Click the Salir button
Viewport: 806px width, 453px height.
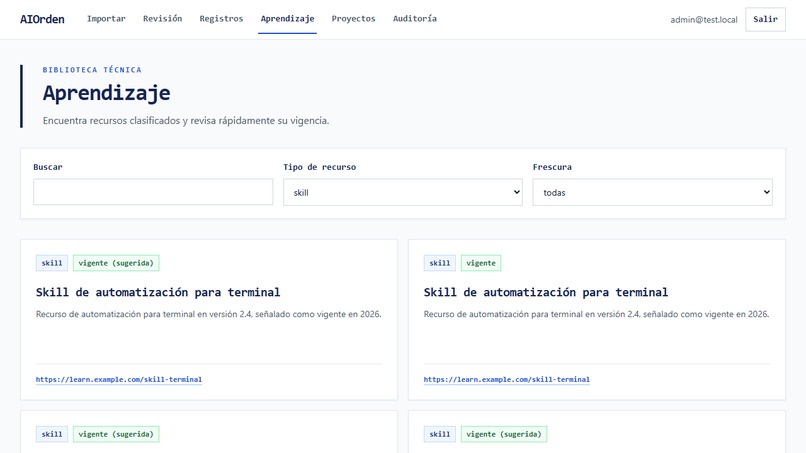tap(765, 19)
